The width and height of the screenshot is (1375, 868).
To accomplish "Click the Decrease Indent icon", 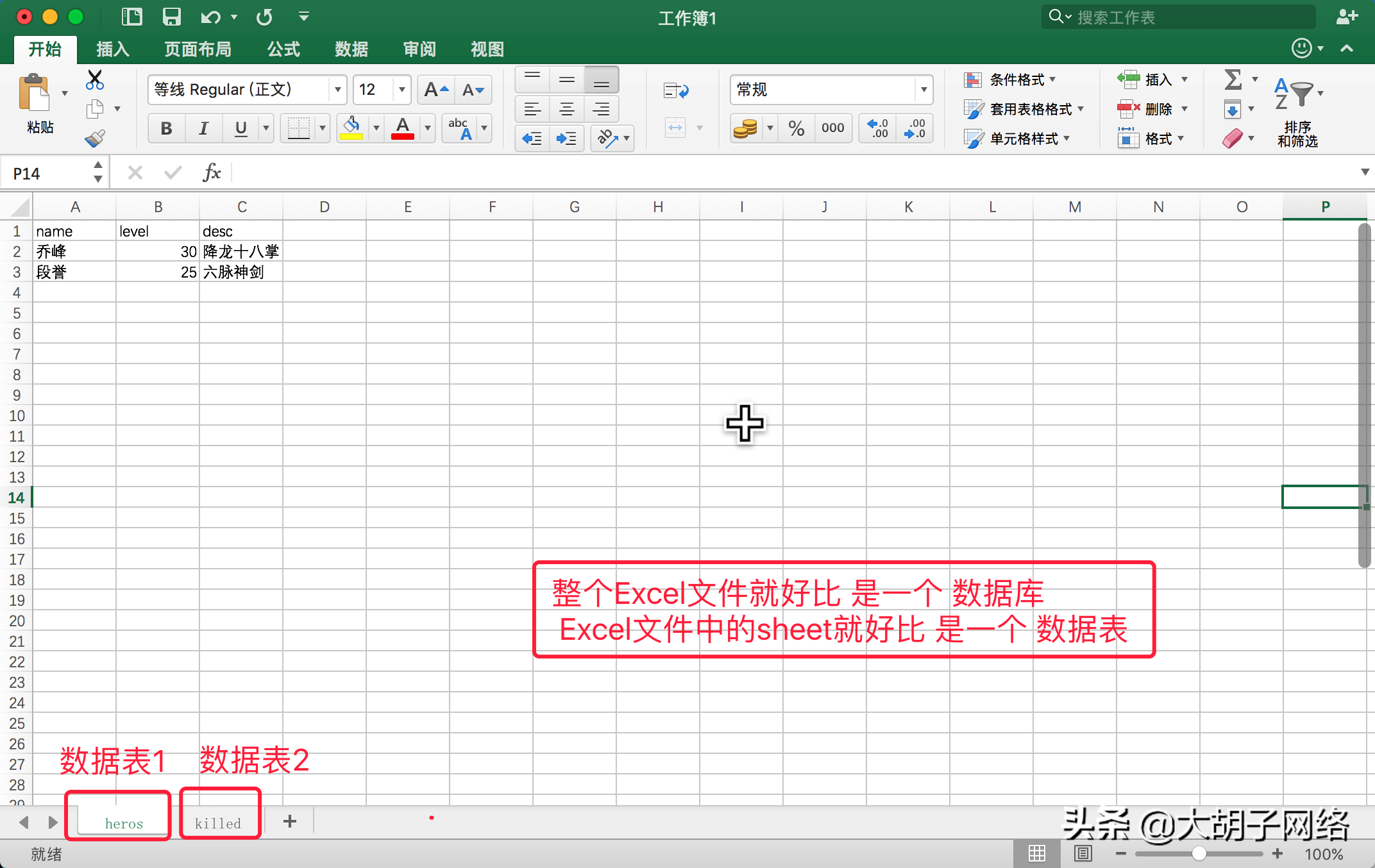I will [x=532, y=138].
